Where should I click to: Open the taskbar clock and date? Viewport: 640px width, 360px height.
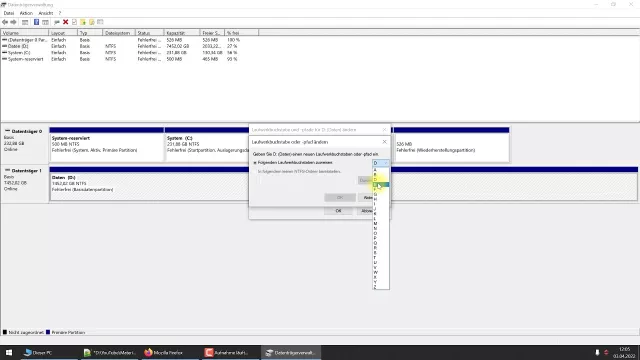624,353
